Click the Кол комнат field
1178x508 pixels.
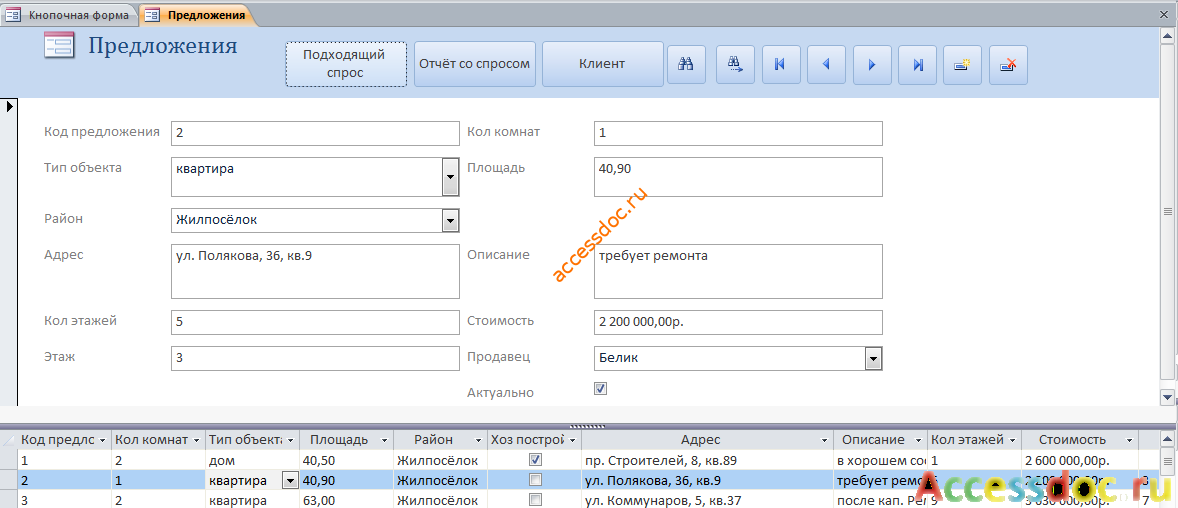(738, 133)
